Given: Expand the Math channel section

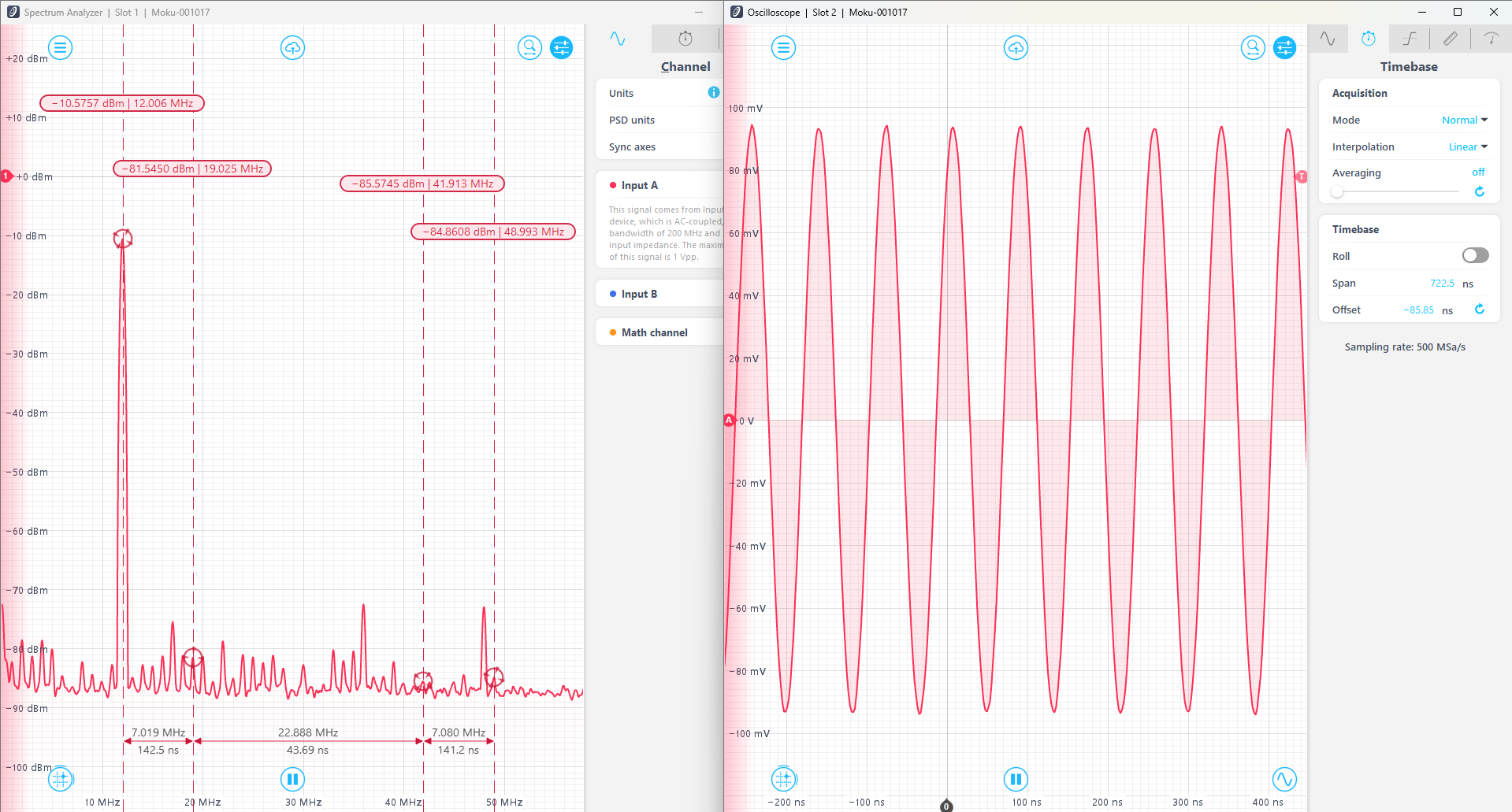Looking at the screenshot, I should [x=654, y=332].
